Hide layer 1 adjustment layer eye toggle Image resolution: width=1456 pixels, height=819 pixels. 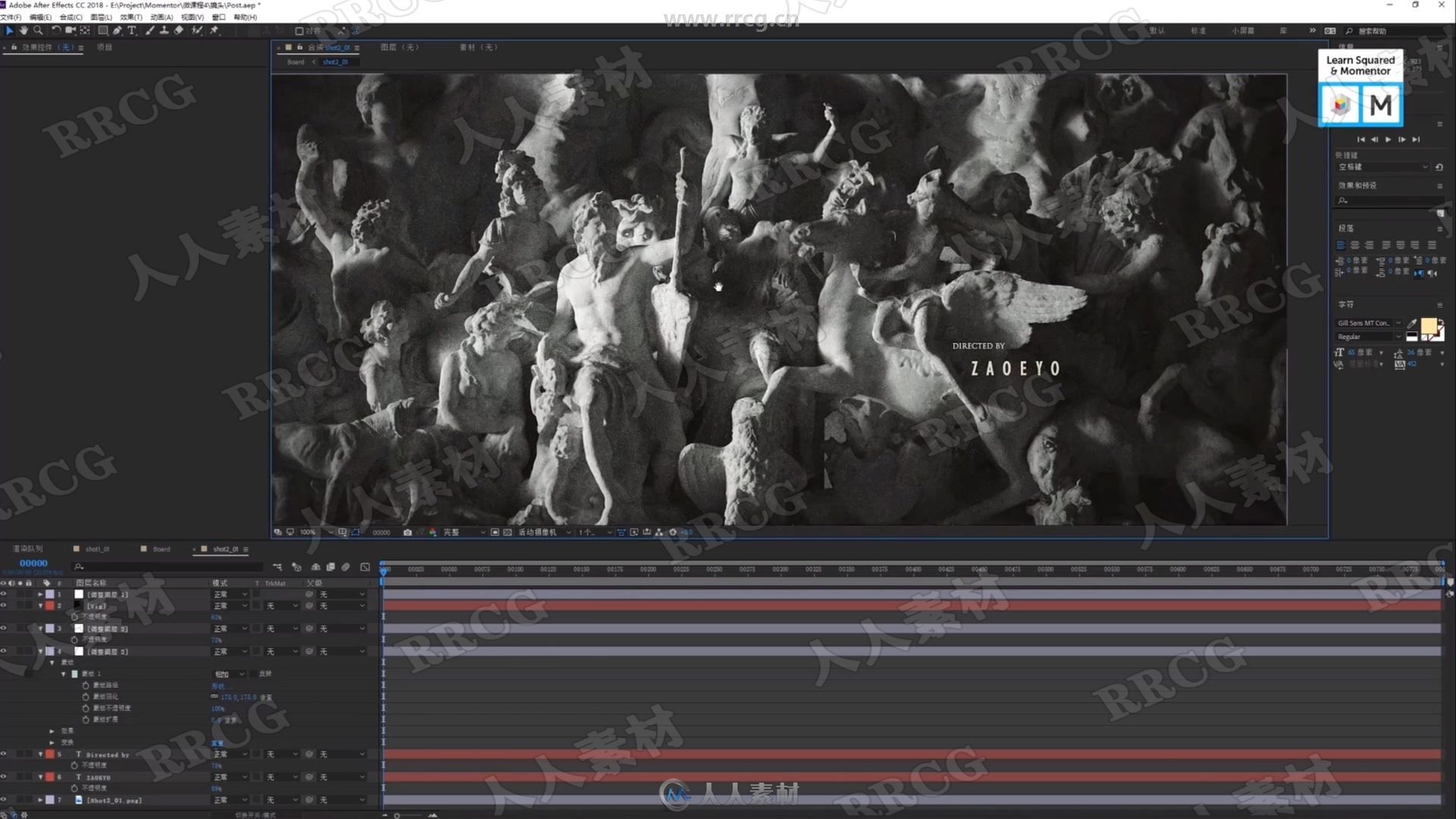[x=4, y=595]
